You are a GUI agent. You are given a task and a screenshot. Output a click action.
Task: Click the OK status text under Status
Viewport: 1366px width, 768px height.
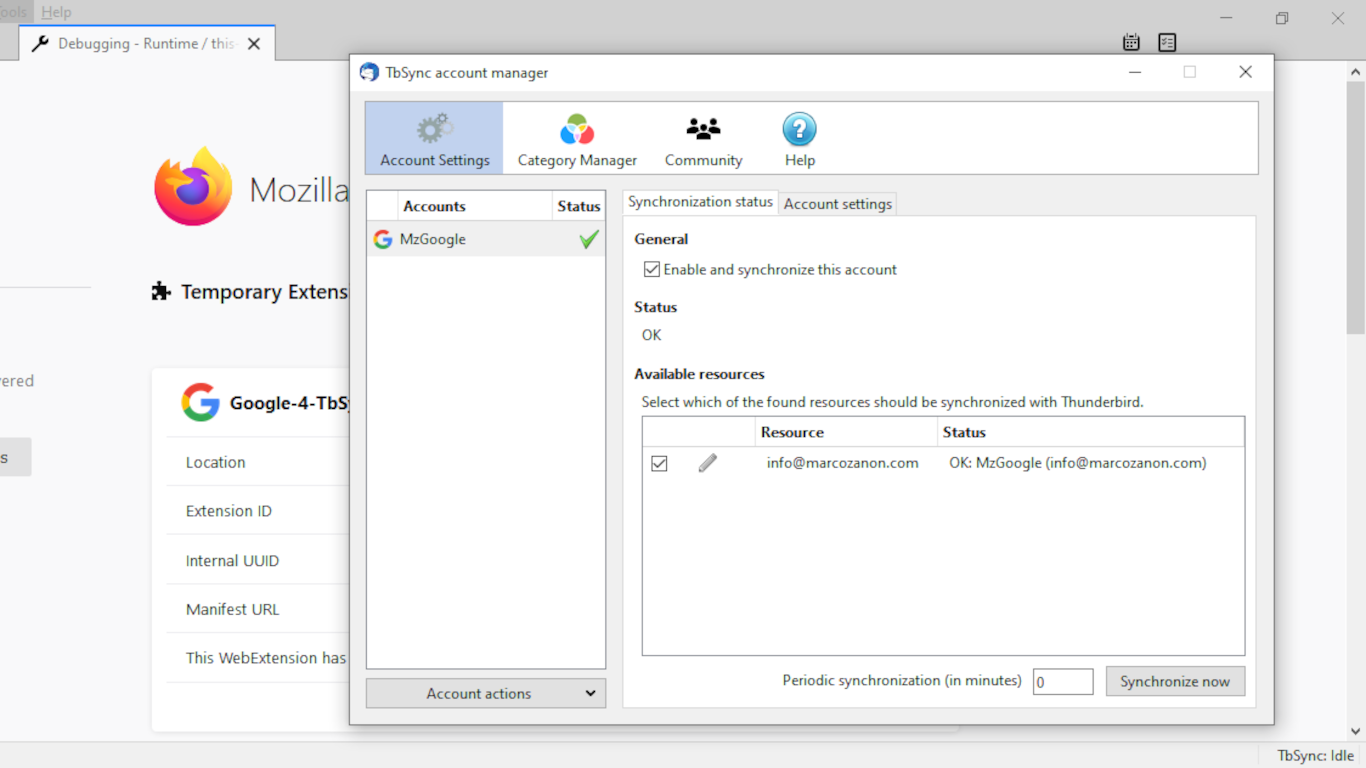point(651,335)
